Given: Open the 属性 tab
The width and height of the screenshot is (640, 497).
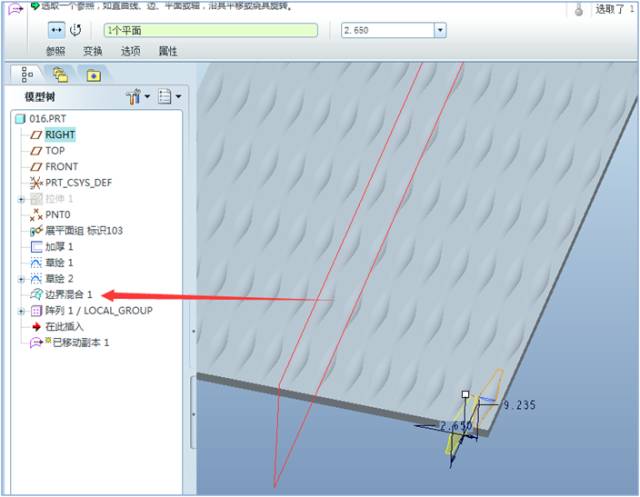Looking at the screenshot, I should click(x=167, y=50).
